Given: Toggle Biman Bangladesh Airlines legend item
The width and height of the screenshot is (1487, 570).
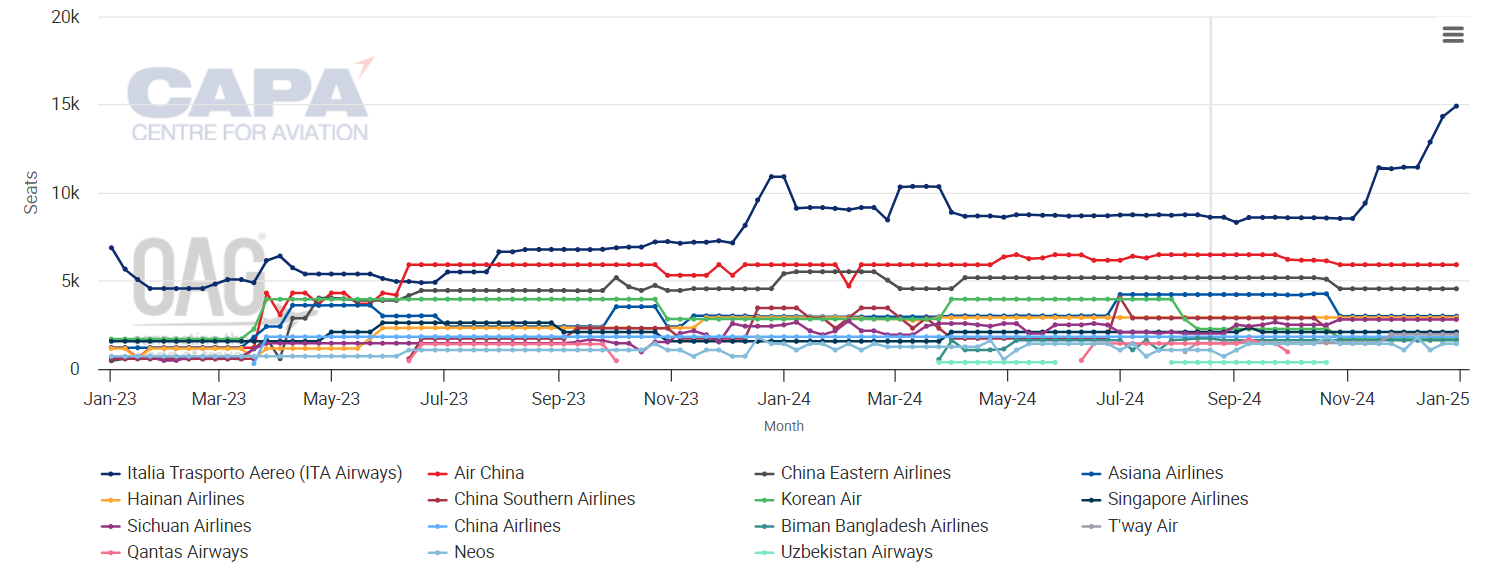Looking at the screenshot, I should point(884,526).
